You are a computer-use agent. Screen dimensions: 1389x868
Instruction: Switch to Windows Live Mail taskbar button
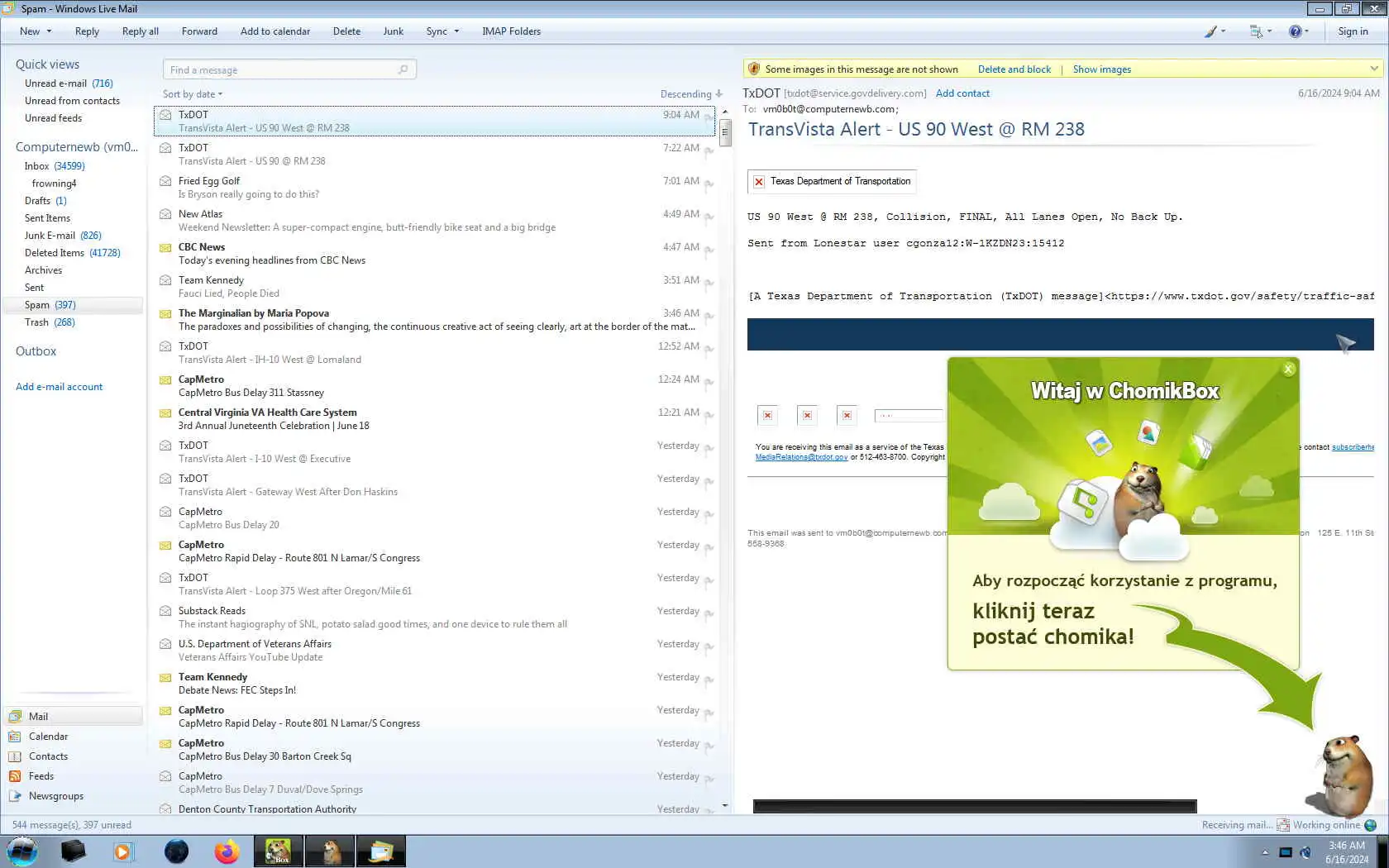[381, 851]
